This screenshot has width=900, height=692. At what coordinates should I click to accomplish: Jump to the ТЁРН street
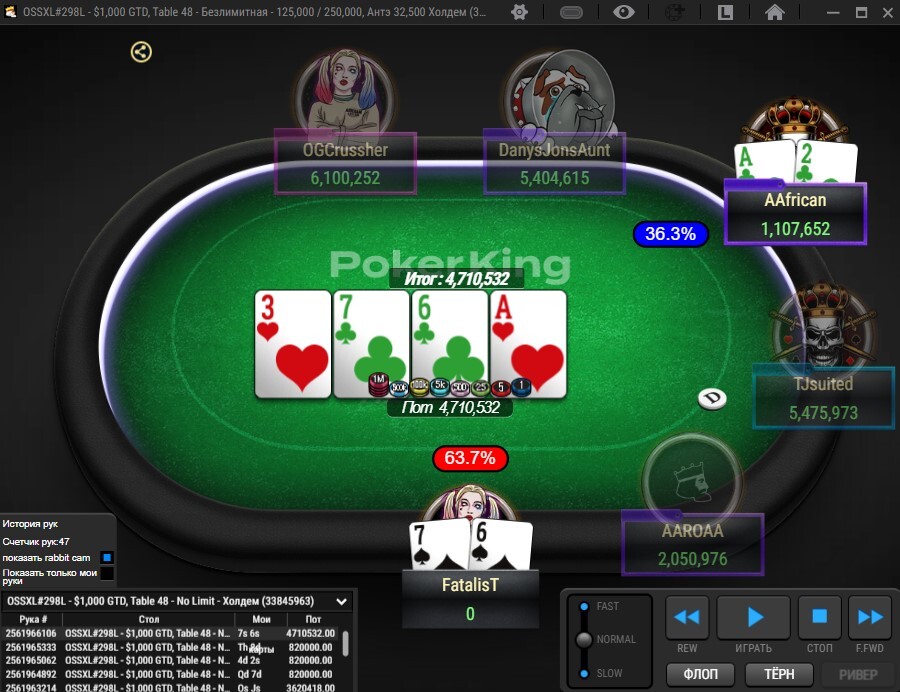click(779, 674)
